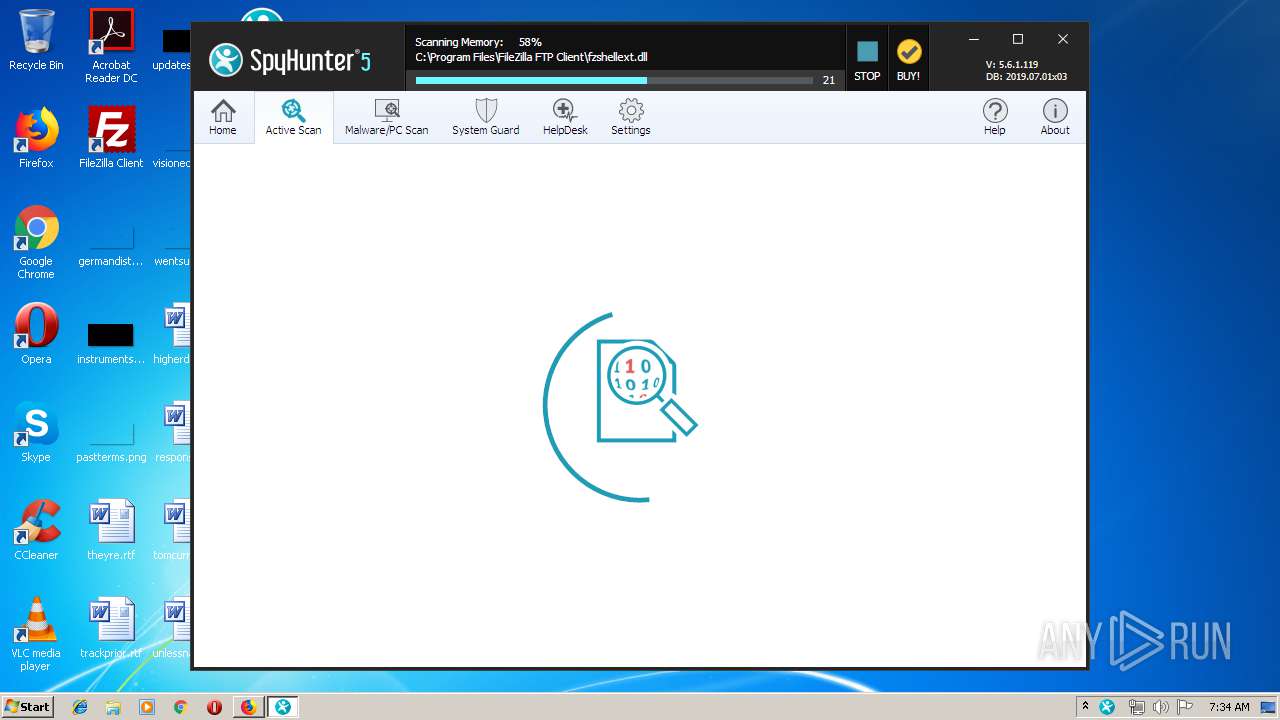Open the network tray icon

1137,707
